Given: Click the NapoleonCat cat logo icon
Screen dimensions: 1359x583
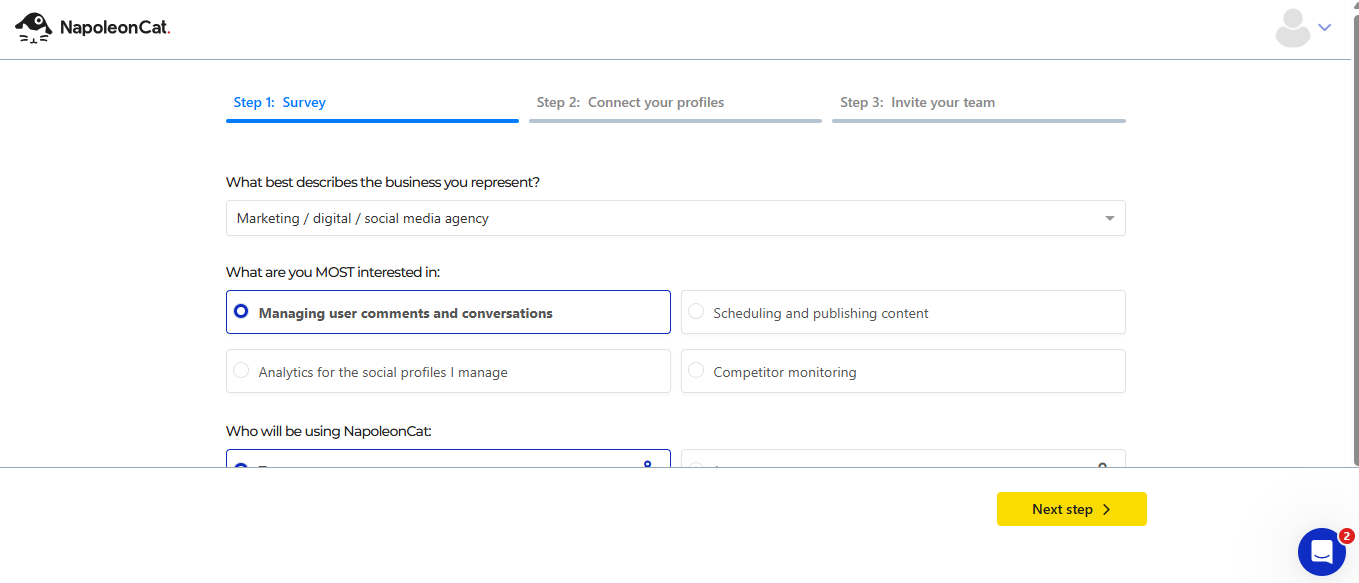Looking at the screenshot, I should pyautogui.click(x=33, y=28).
